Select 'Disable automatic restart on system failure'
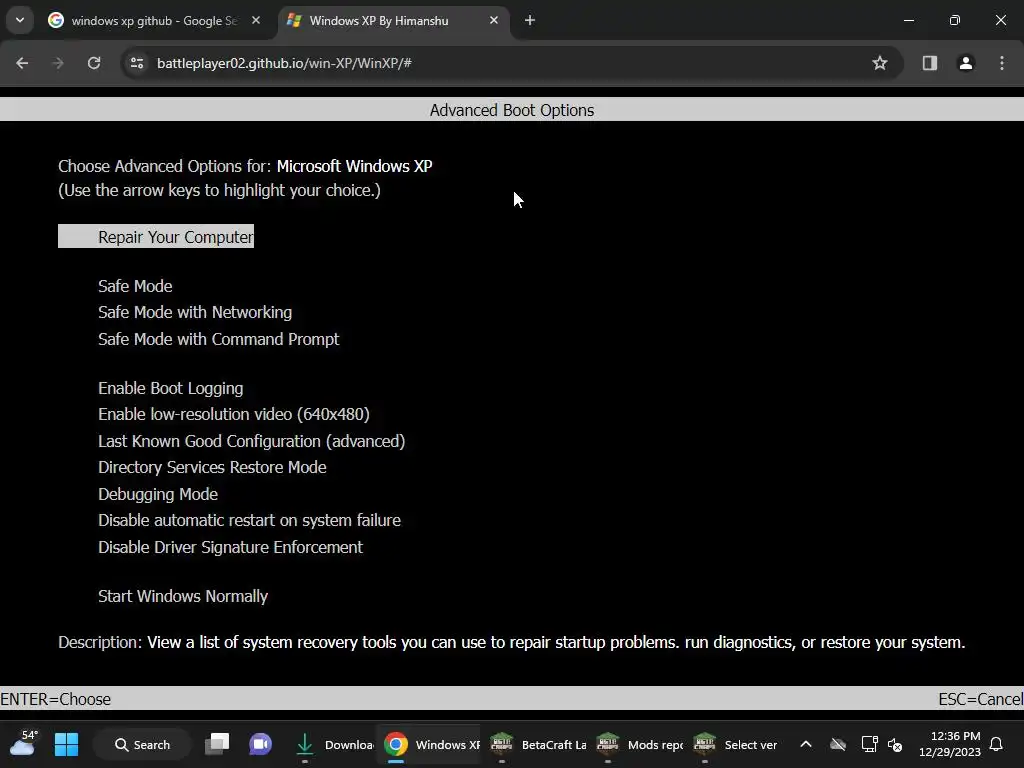The height and width of the screenshot is (768, 1024). [x=249, y=520]
